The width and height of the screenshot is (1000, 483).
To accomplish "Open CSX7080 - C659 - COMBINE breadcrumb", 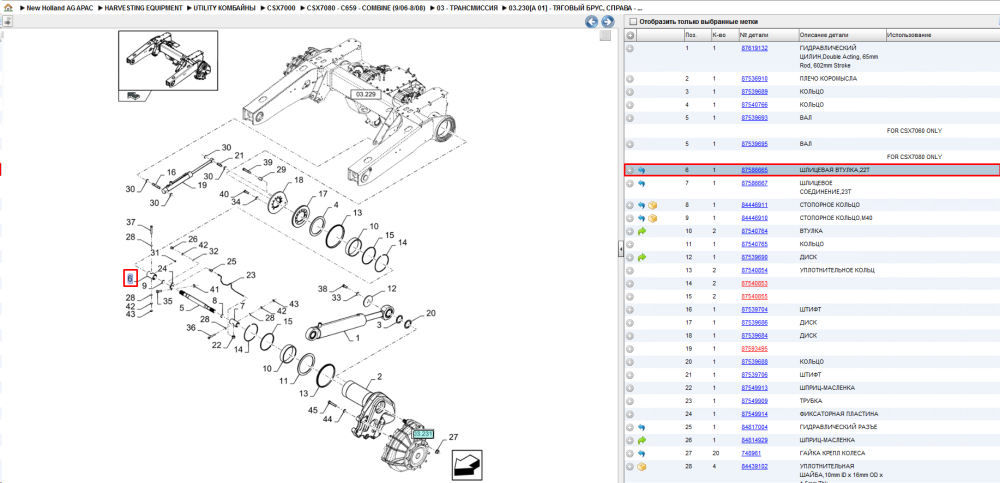I will point(366,8).
